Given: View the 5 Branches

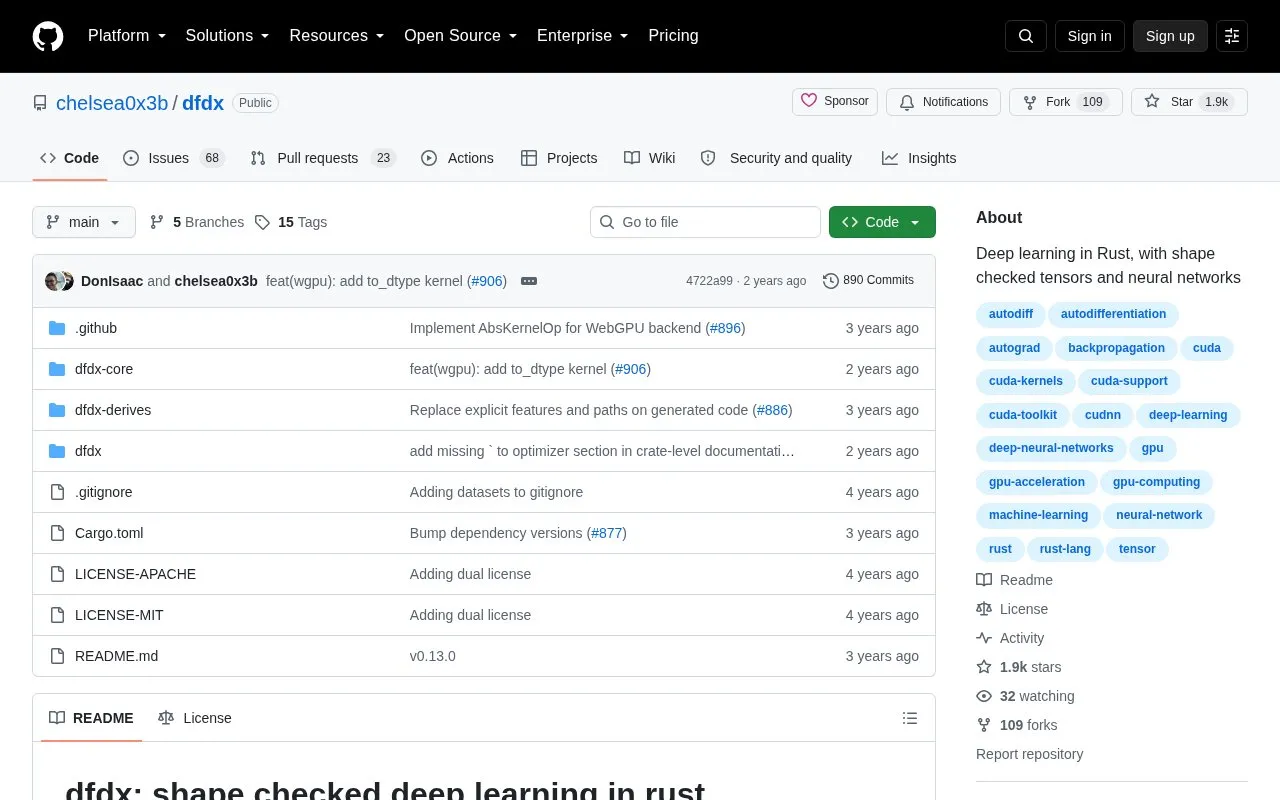Looking at the screenshot, I should tap(197, 222).
